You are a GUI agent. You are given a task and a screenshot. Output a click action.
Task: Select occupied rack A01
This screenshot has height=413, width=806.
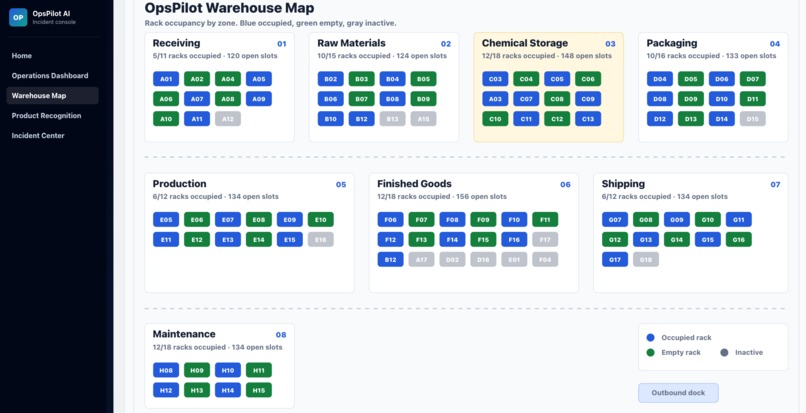tap(166, 79)
